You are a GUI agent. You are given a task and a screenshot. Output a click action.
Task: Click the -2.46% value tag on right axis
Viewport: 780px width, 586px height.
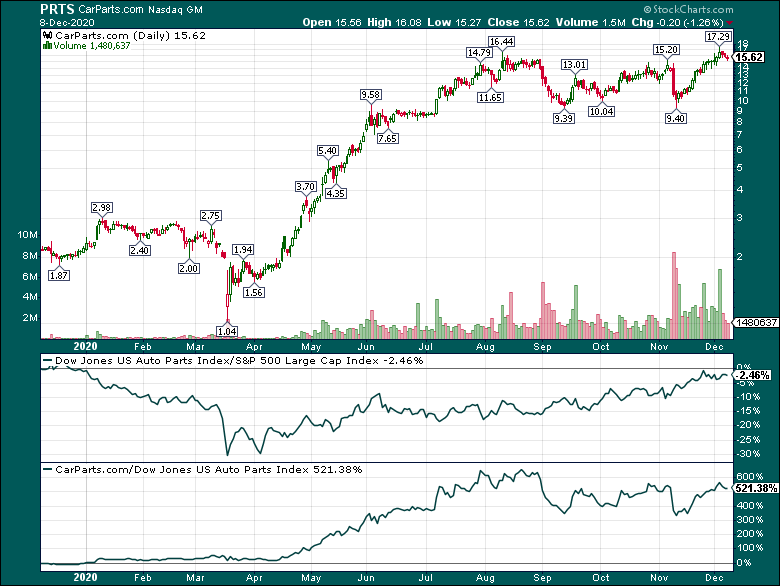[x=753, y=375]
